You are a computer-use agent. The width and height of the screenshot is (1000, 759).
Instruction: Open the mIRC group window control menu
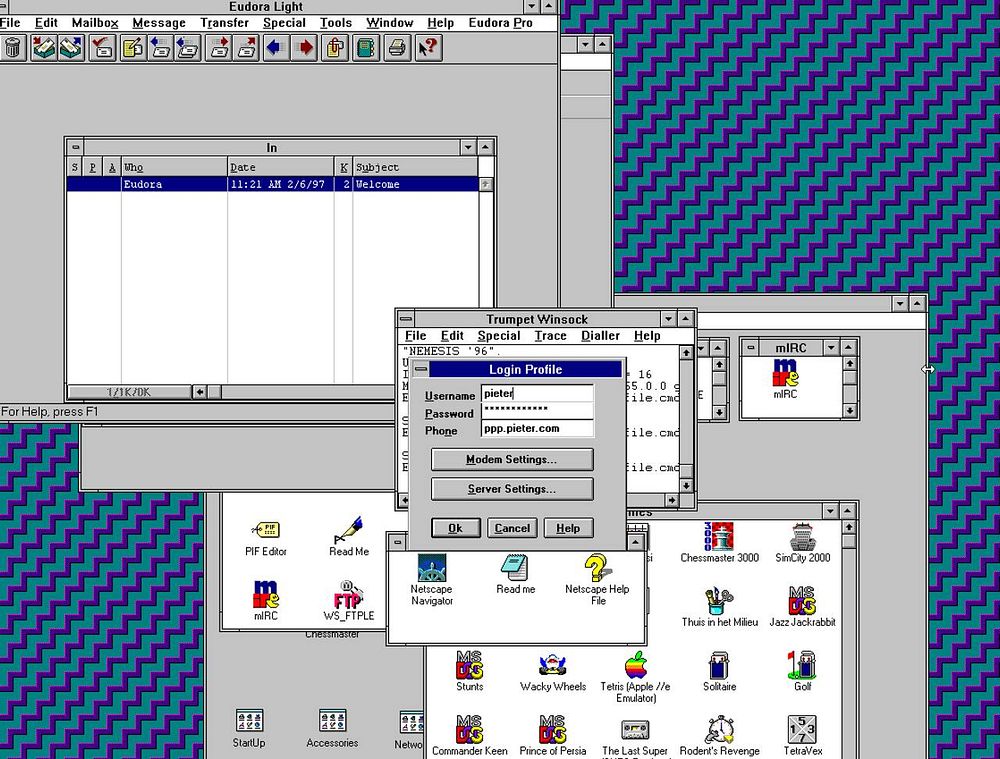pyautogui.click(x=751, y=348)
